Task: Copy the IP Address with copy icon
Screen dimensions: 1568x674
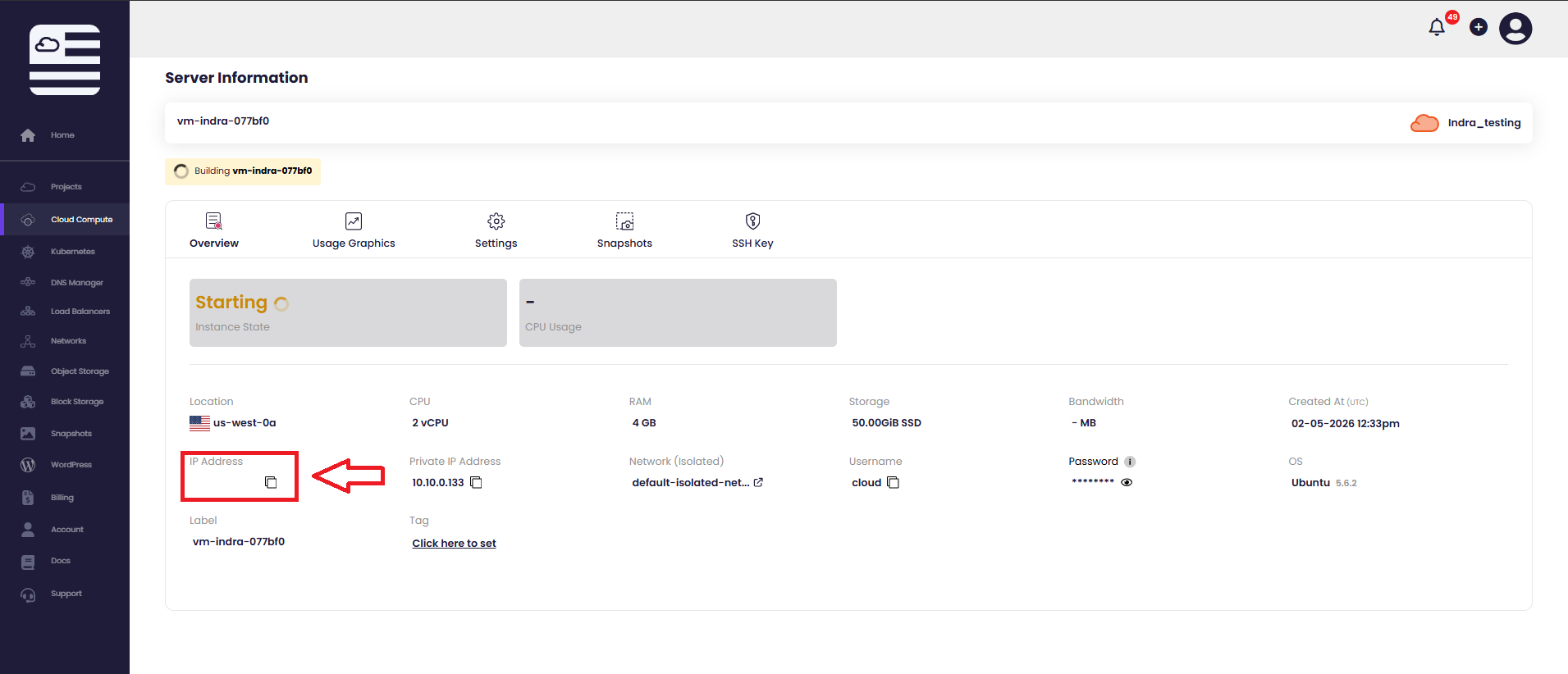Action: click(271, 482)
